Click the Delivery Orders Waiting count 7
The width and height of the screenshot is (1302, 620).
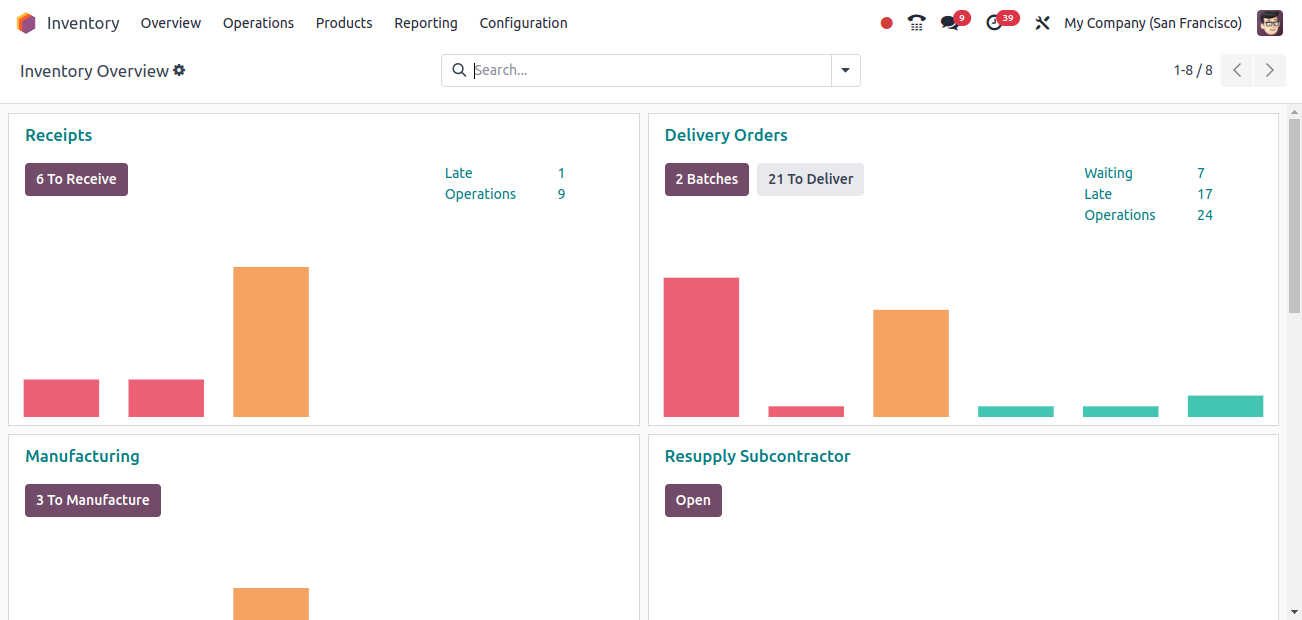pyautogui.click(x=1201, y=173)
